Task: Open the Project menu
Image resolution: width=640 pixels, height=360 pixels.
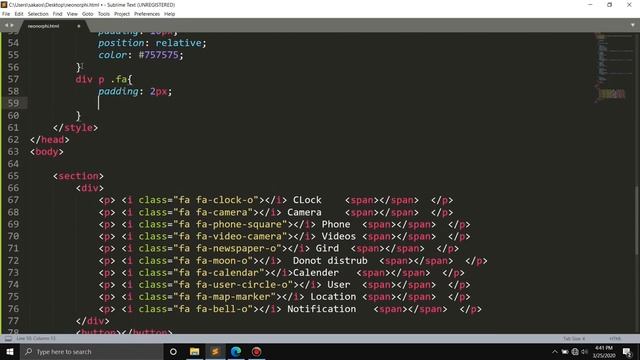Action: point(122,14)
